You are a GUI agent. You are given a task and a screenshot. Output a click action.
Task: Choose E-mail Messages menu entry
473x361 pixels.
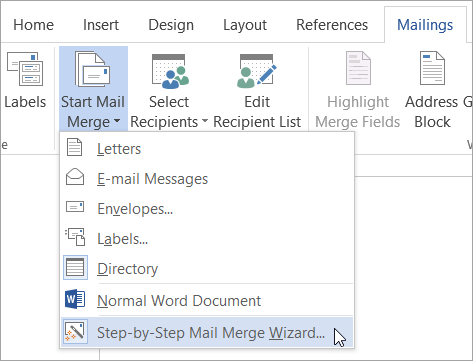[207, 179]
